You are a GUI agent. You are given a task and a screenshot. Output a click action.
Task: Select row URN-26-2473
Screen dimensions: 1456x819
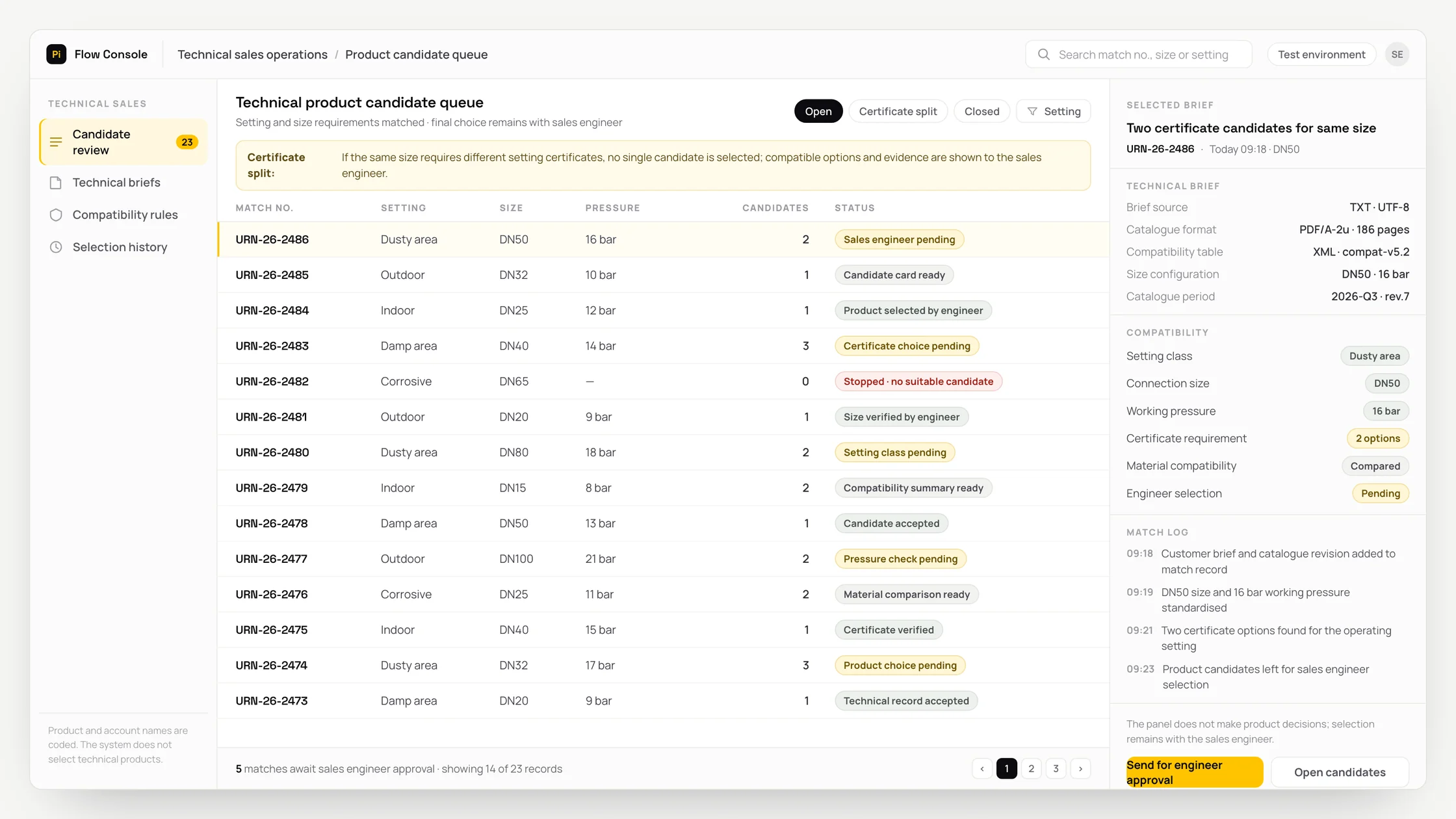pos(663,701)
